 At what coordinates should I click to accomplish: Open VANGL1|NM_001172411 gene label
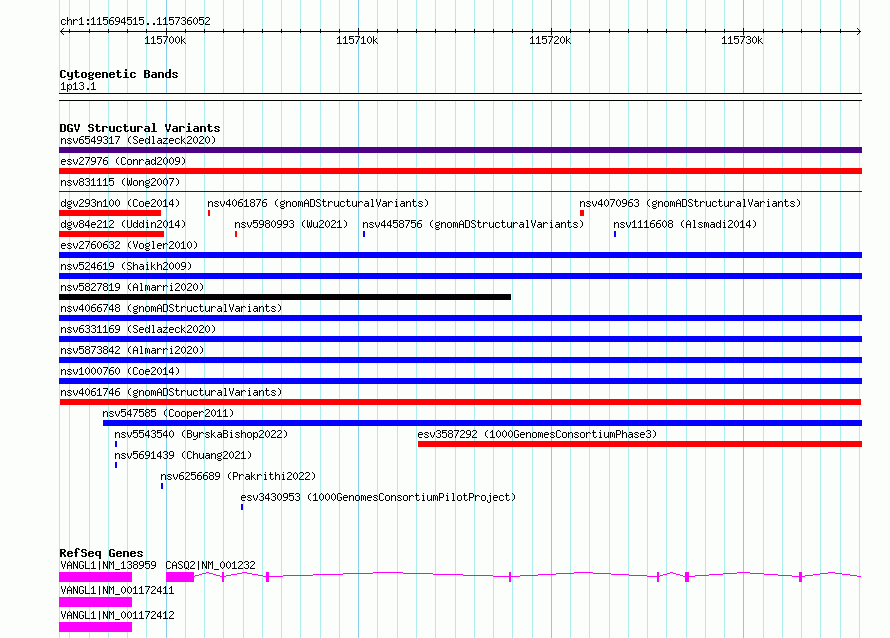(x=117, y=590)
